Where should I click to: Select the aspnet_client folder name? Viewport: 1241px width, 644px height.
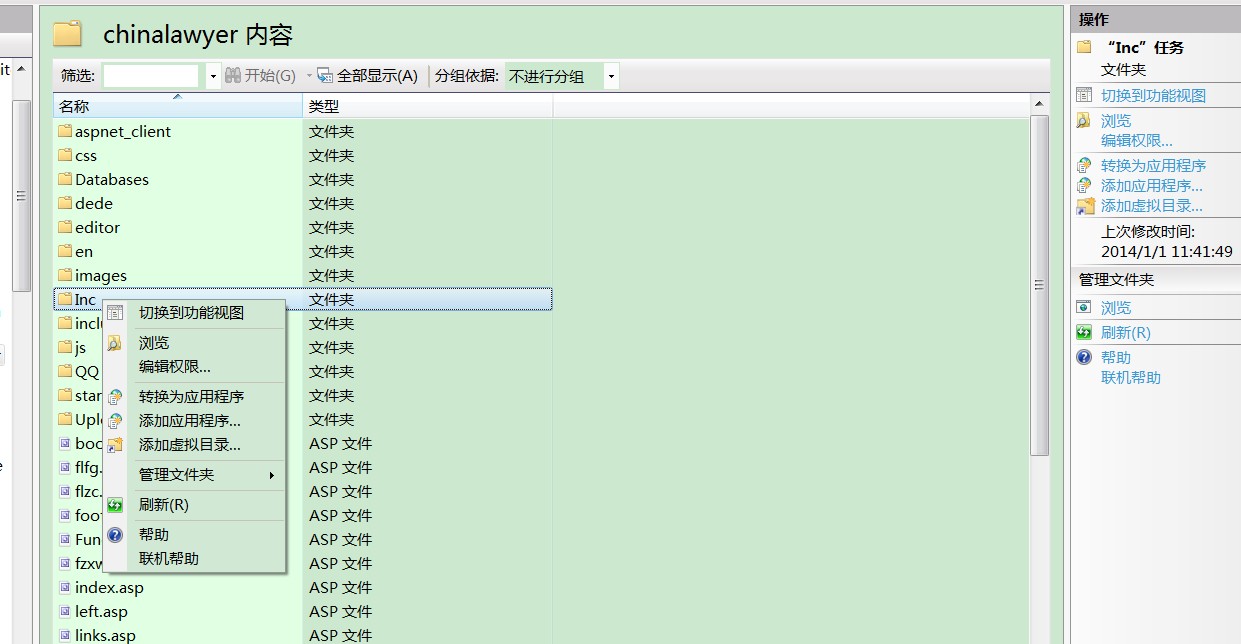(123, 131)
